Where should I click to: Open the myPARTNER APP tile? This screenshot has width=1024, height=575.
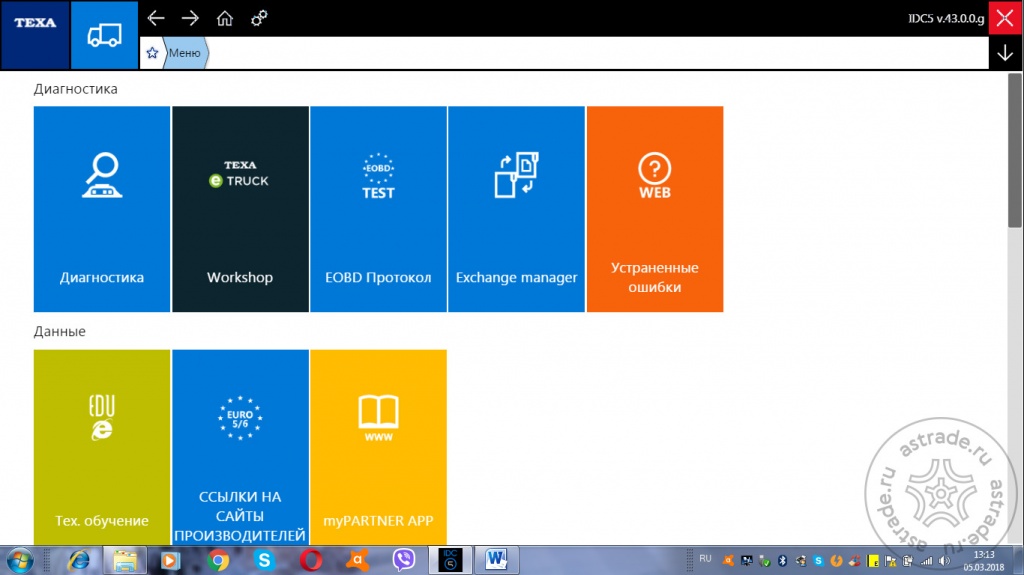click(378, 448)
